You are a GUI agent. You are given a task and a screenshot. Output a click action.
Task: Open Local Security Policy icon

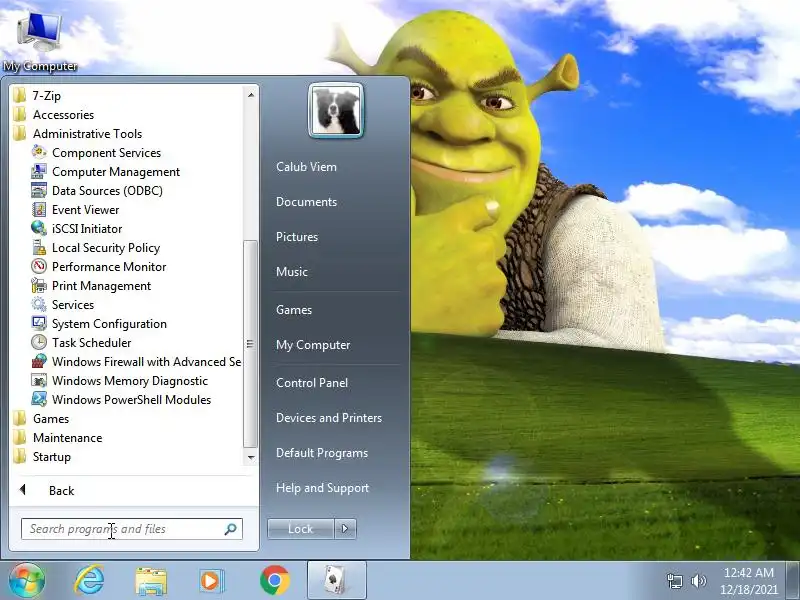click(x=39, y=247)
